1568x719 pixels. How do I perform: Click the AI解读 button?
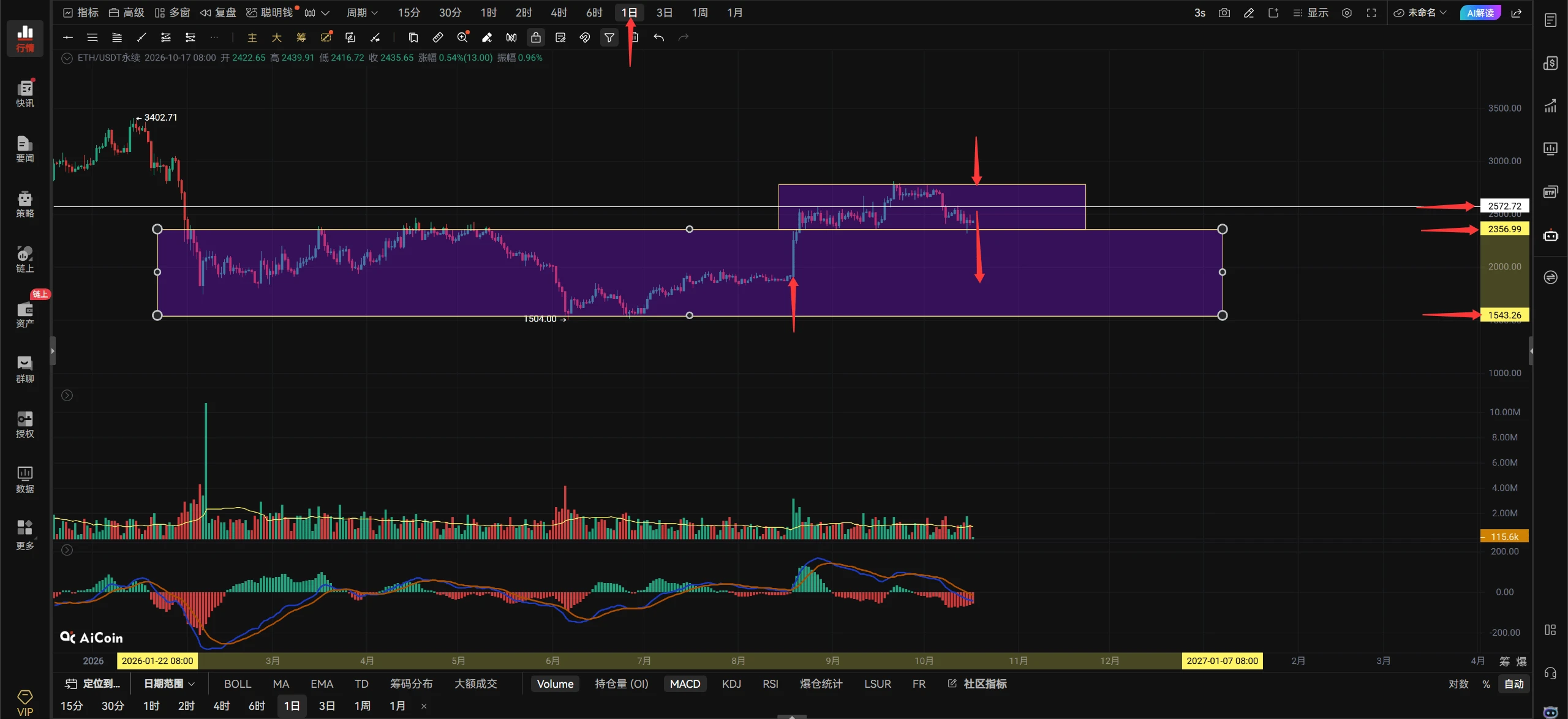(1480, 12)
